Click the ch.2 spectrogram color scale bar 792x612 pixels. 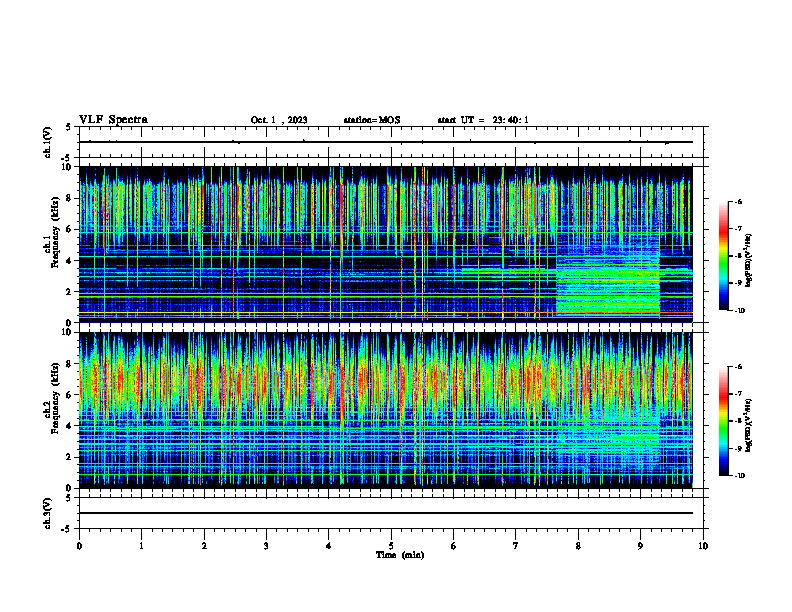[x=723, y=421]
